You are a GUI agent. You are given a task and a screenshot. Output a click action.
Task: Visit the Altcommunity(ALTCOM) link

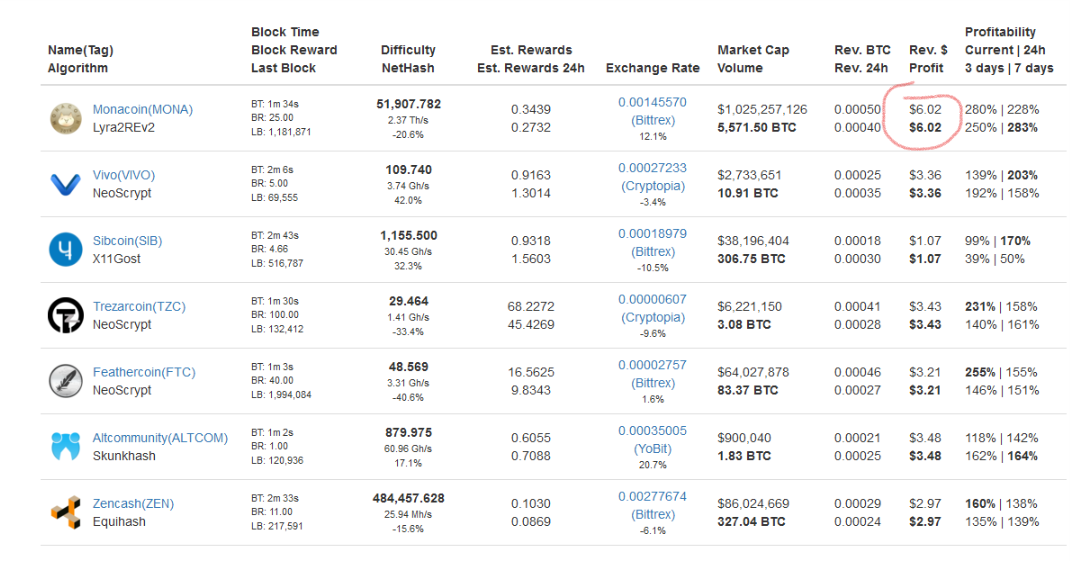pos(160,438)
